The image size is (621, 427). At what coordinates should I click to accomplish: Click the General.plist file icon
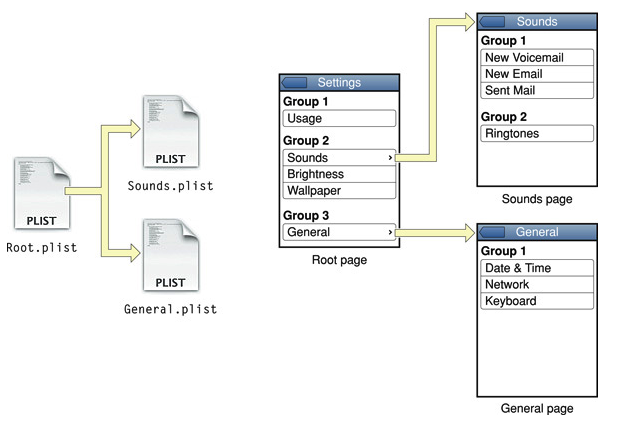[x=171, y=255]
